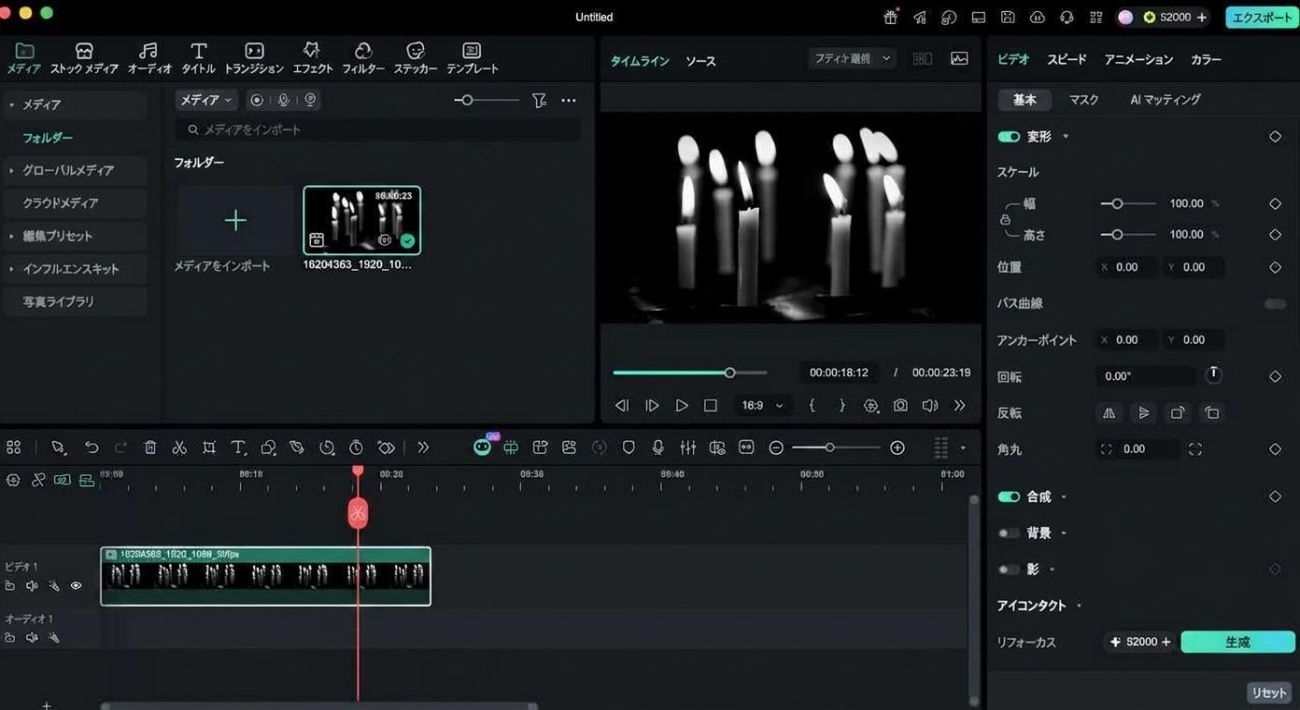
Task: Click the stop button in preview
Action: pyautogui.click(x=710, y=405)
